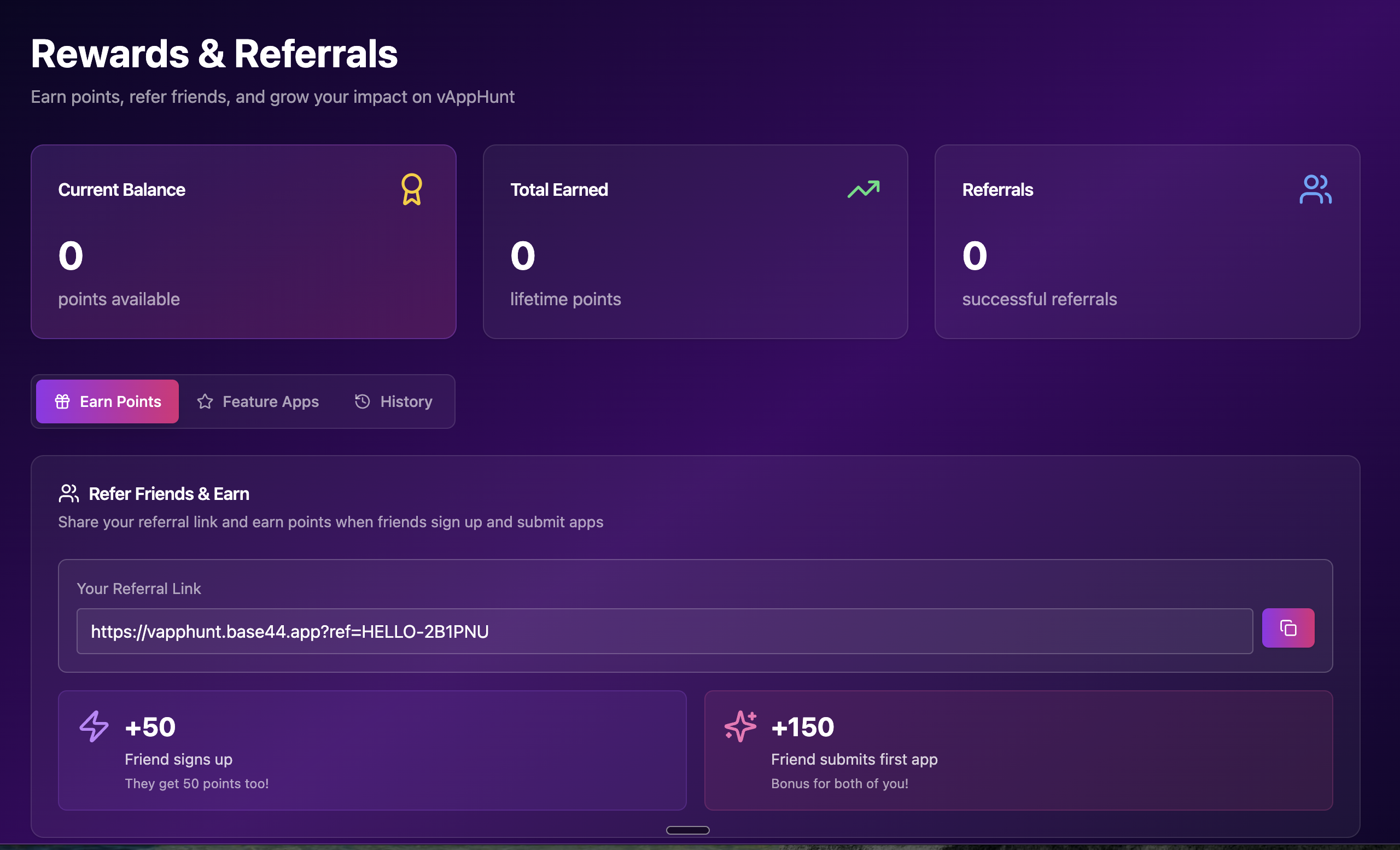Image resolution: width=1400 pixels, height=850 pixels.
Task: Click the pill-shaped handle at bottom center
Action: coord(687,830)
